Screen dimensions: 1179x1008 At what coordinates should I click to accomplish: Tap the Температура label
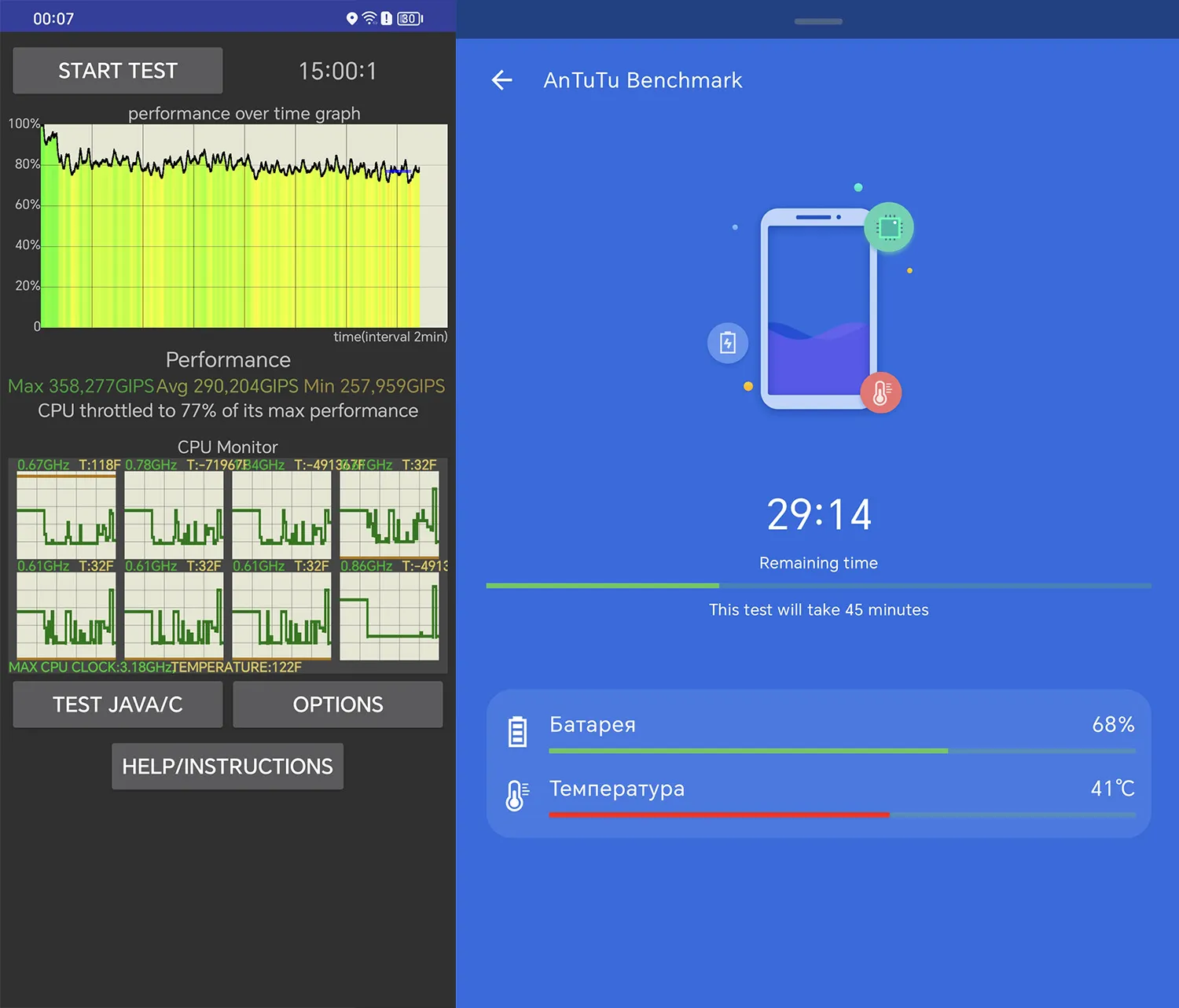coord(617,789)
